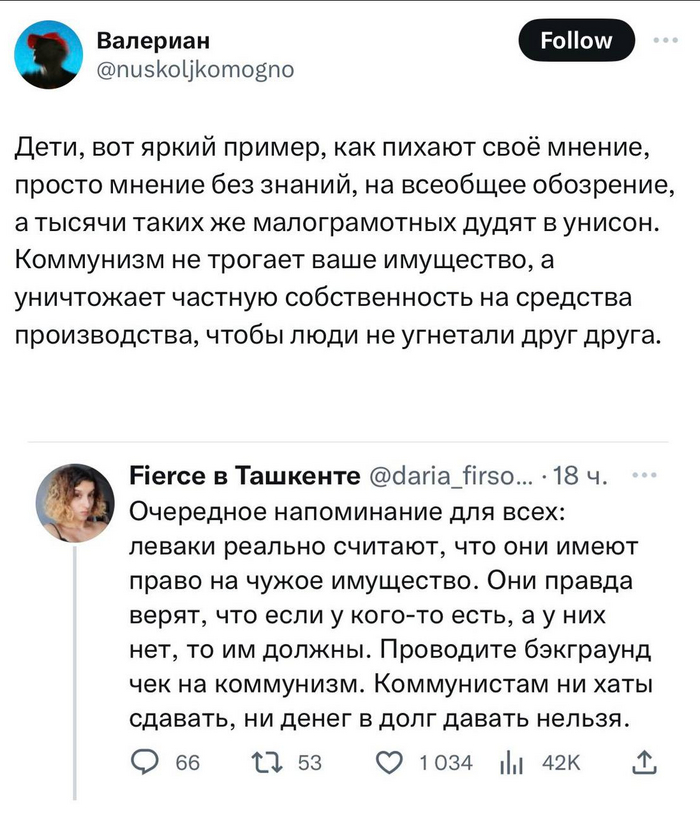Click the 53 reposts count

coord(310,763)
